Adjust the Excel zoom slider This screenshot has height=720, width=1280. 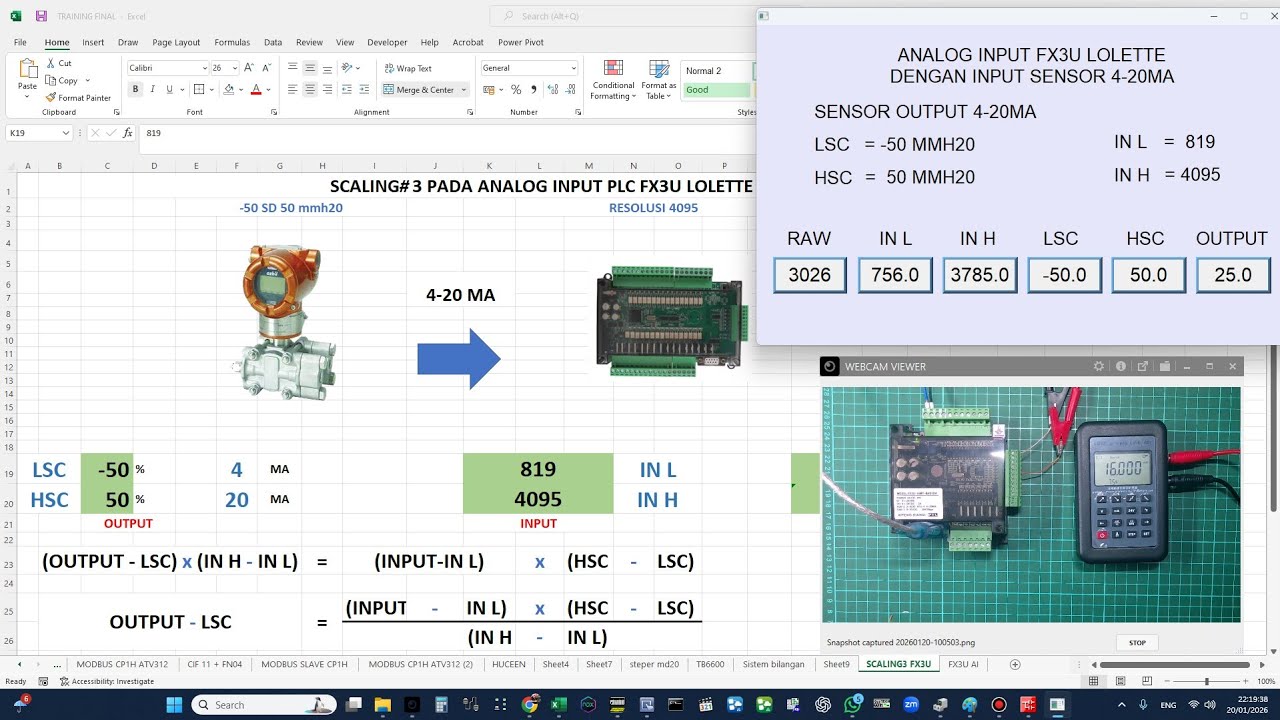[x=1206, y=681]
